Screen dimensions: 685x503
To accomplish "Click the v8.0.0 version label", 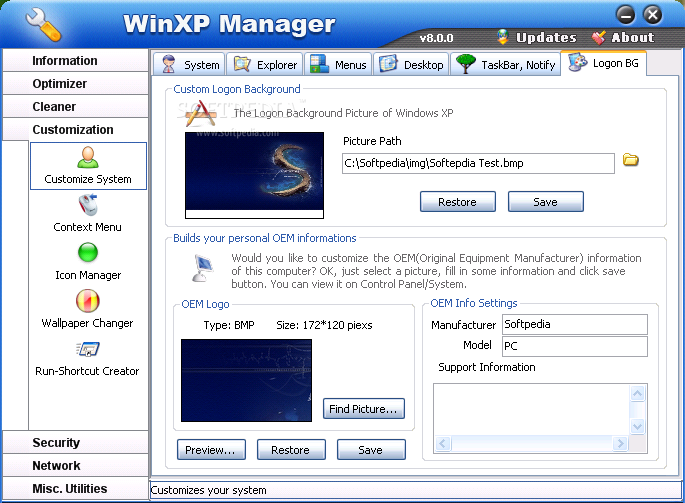I will tap(436, 38).
